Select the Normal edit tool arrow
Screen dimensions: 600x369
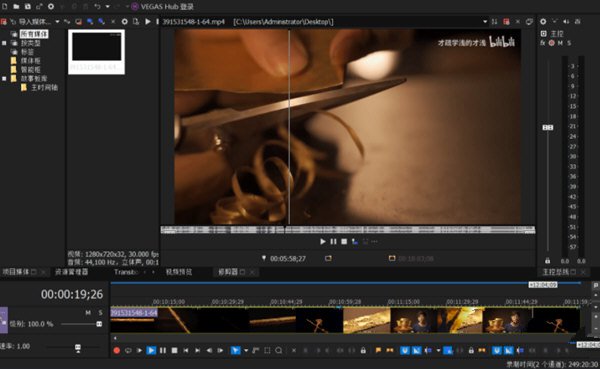click(236, 350)
